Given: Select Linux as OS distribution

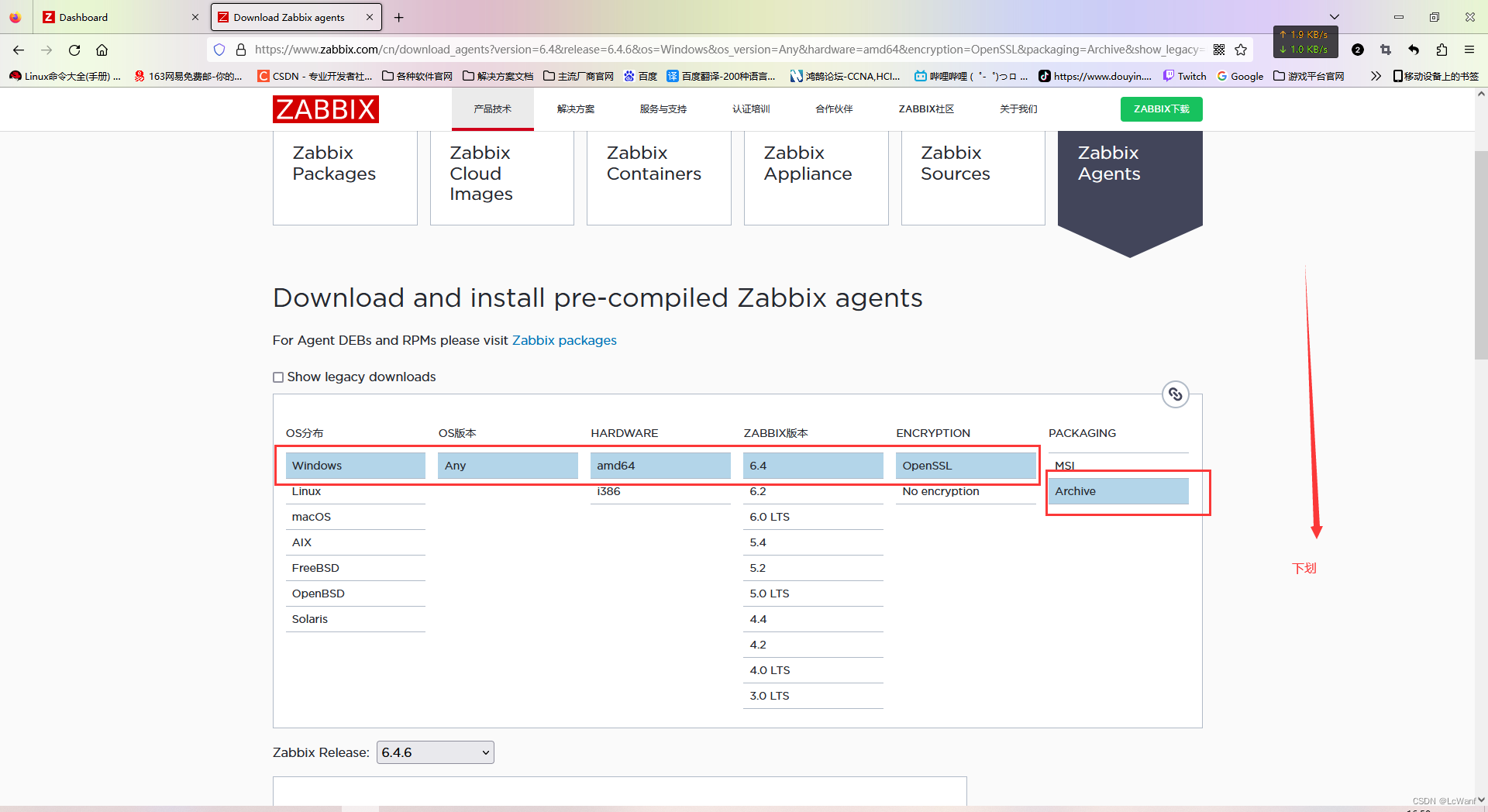Looking at the screenshot, I should 355,491.
